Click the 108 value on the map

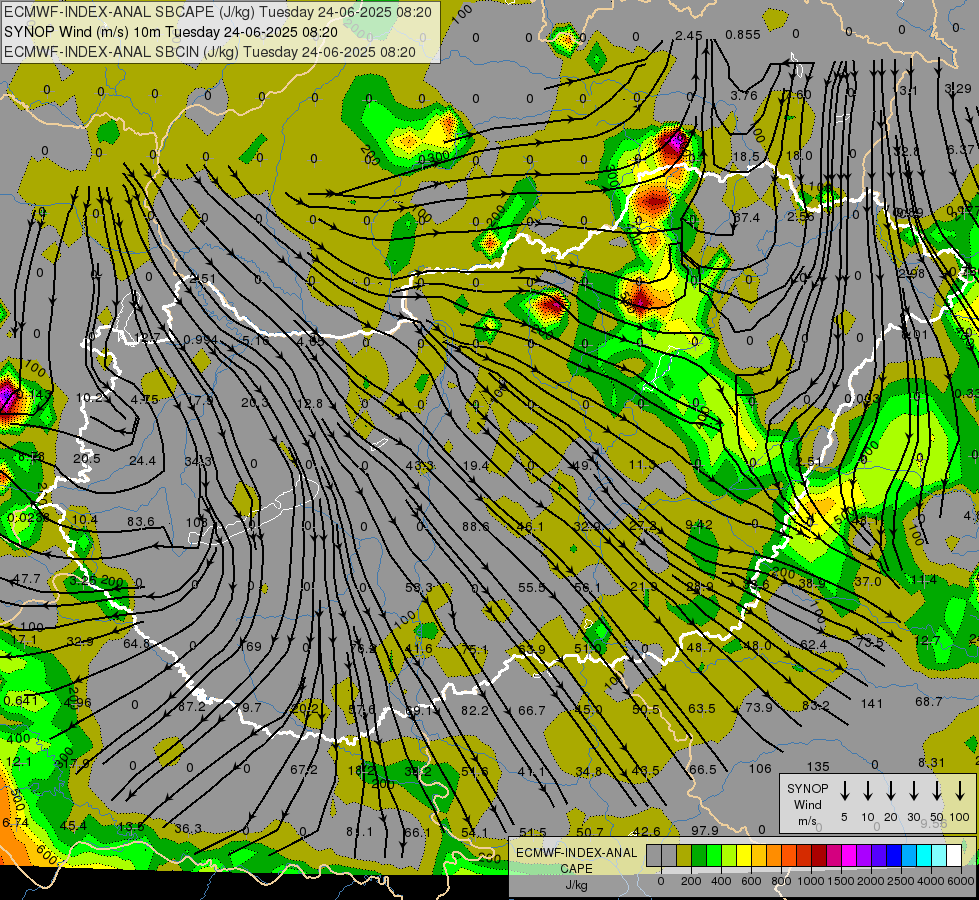(196, 522)
